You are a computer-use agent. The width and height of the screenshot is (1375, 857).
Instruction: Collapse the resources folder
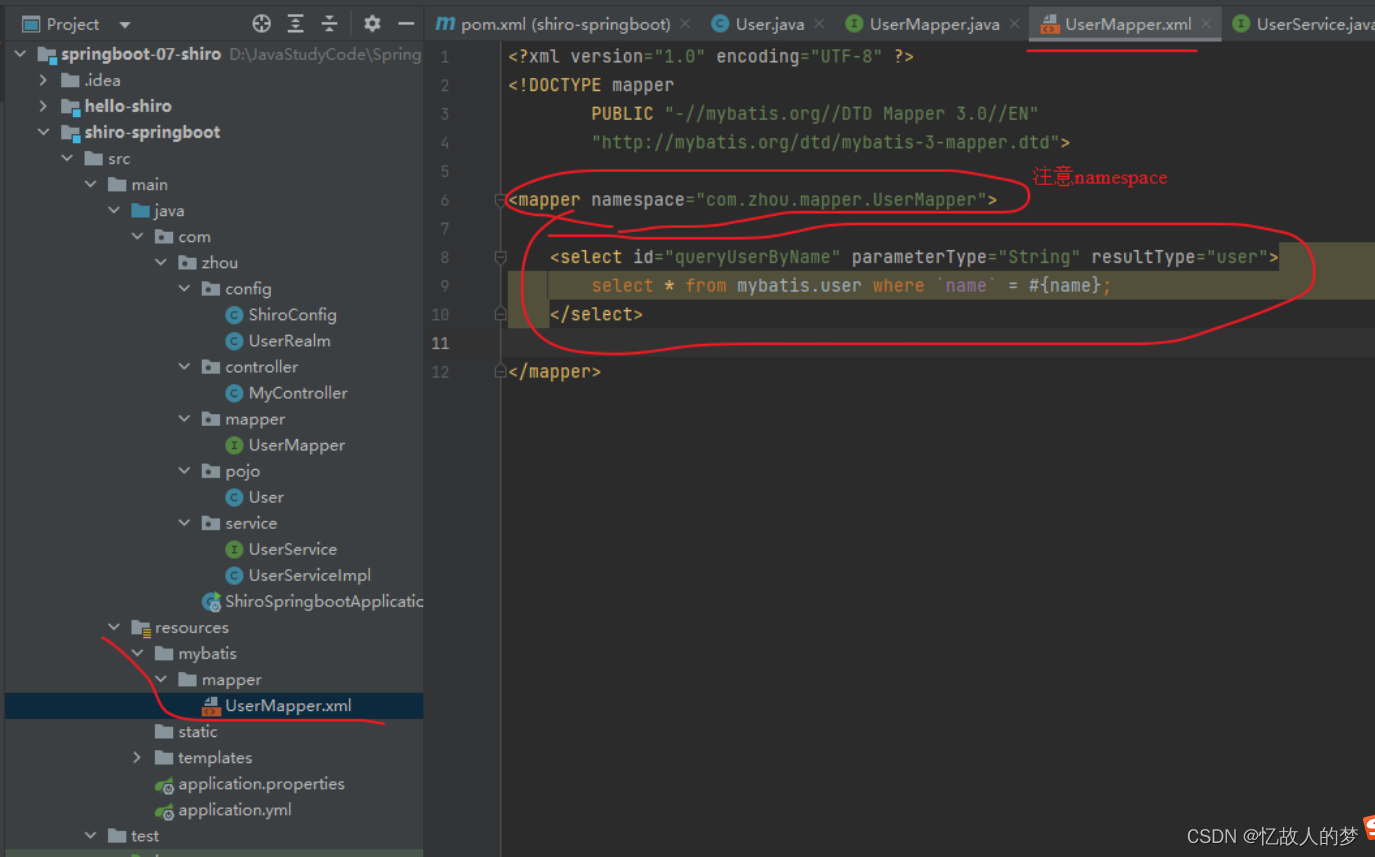pyautogui.click(x=114, y=628)
